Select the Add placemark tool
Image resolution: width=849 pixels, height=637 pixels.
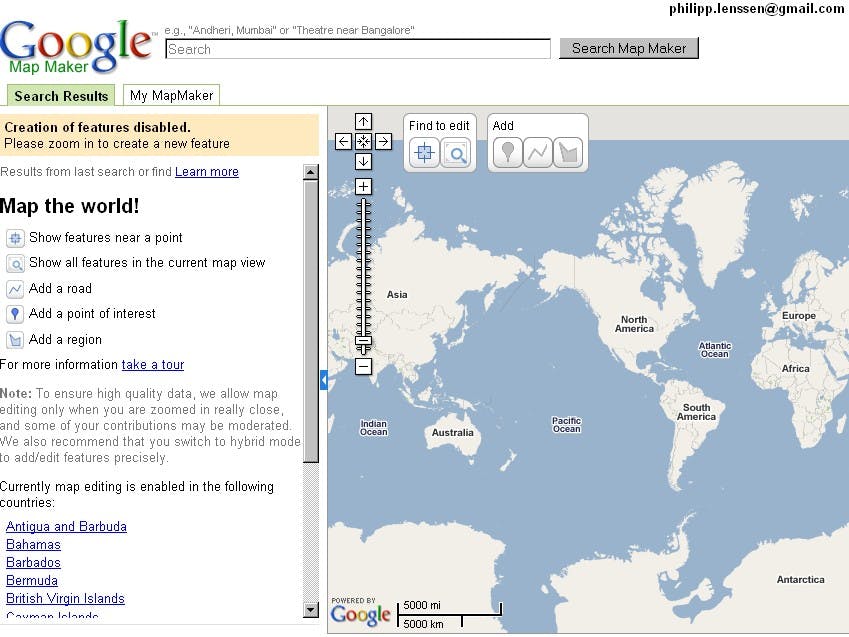(x=507, y=152)
